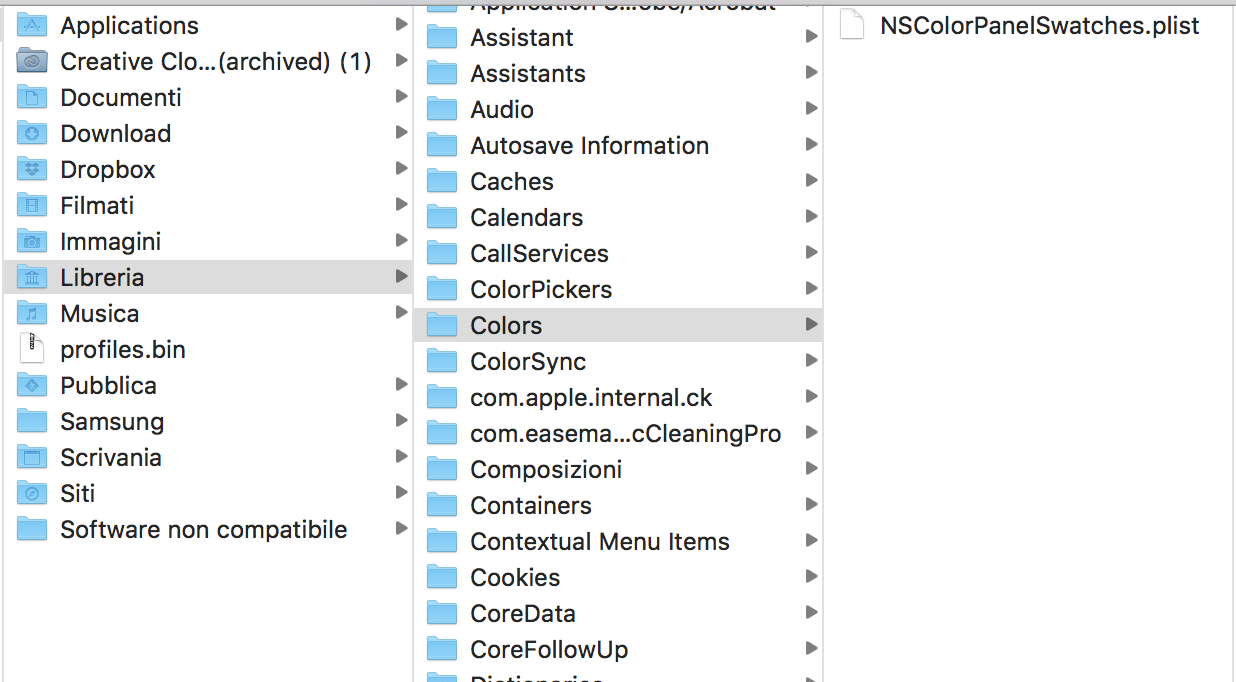Screen dimensions: 1236x682
Task: Expand the Scrivania folder arrow
Action: [401, 457]
